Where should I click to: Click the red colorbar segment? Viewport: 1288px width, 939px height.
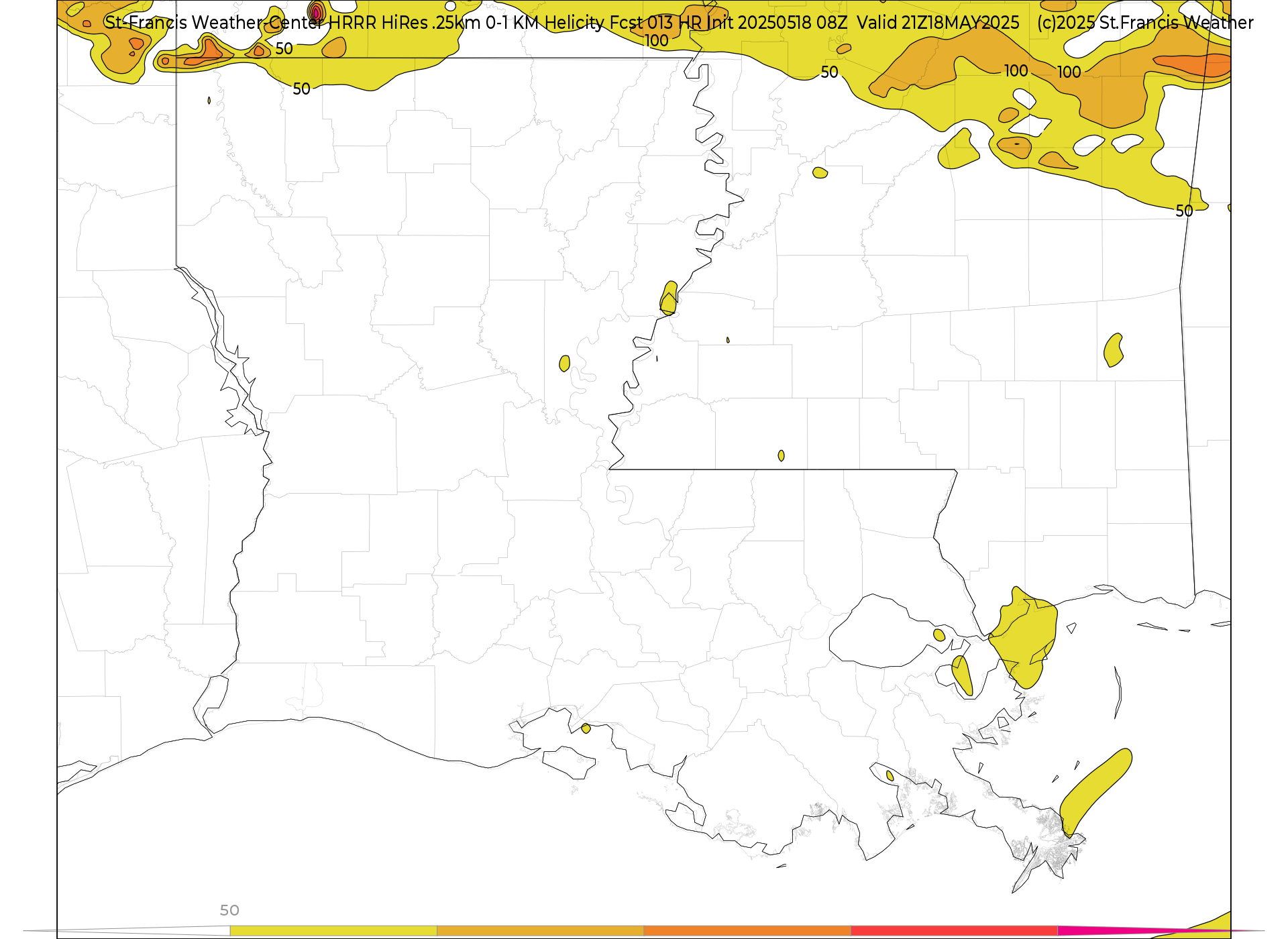pos(954,931)
